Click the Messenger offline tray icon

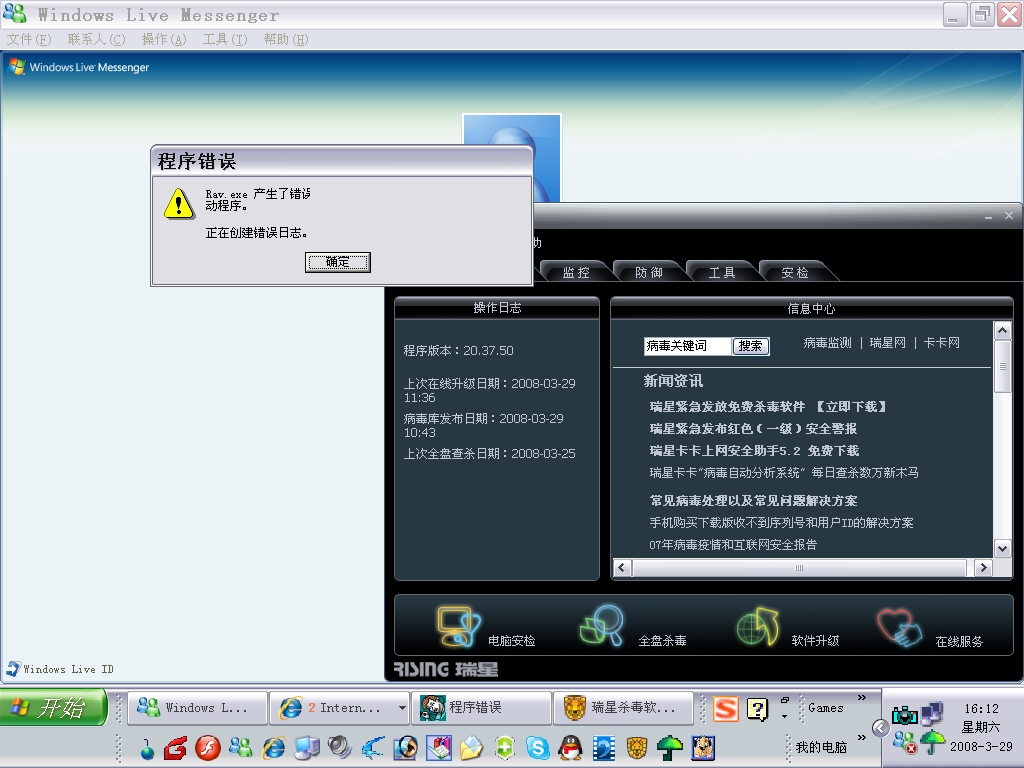pos(904,742)
